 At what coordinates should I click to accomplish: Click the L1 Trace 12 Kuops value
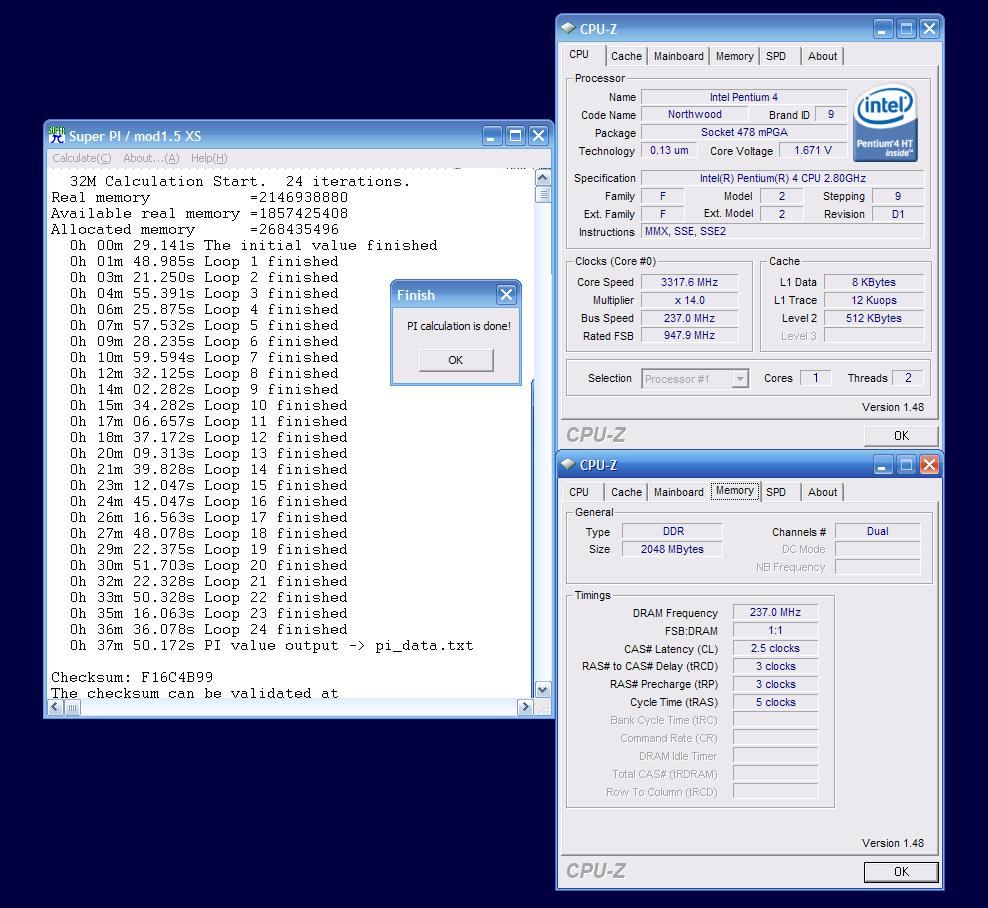pos(873,301)
